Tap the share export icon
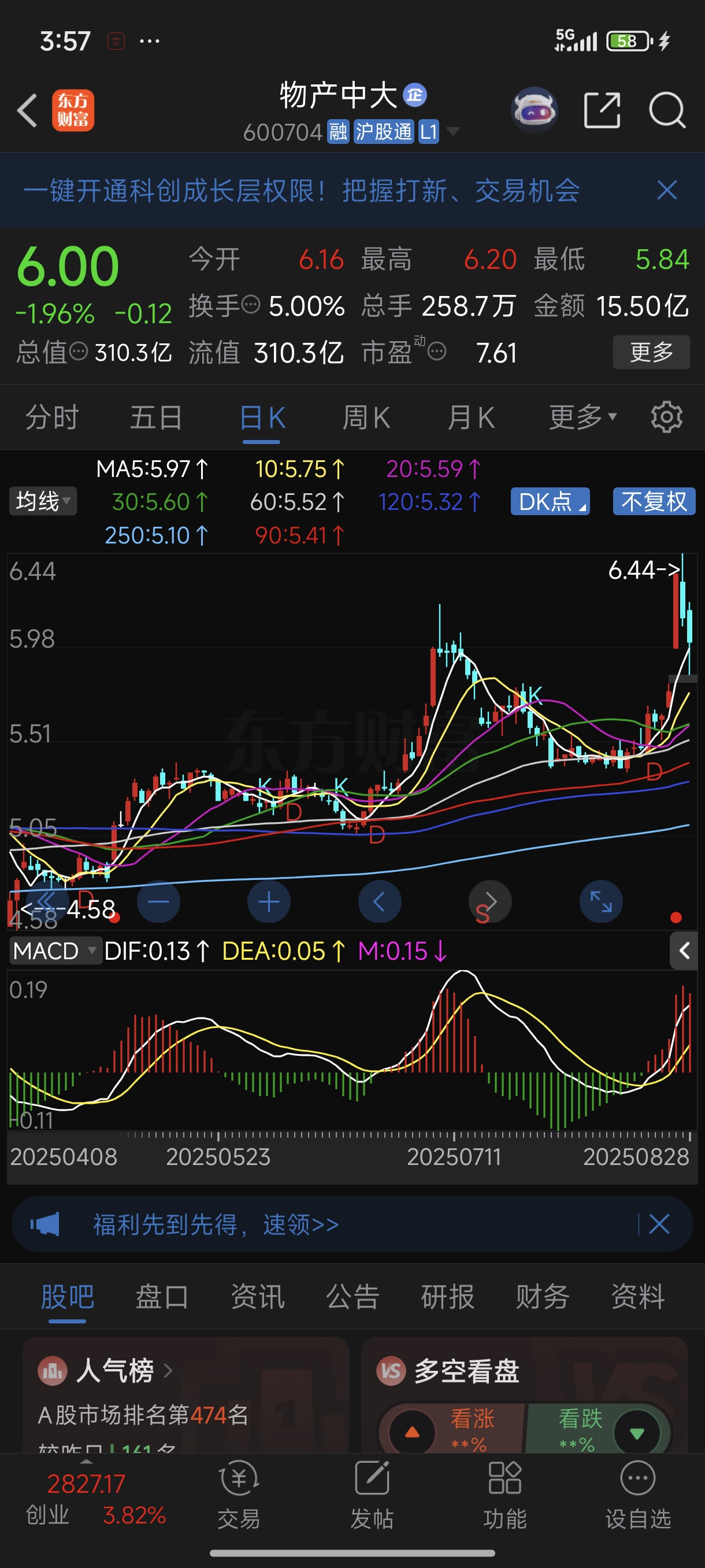The height and width of the screenshot is (1568, 705). pyautogui.click(x=602, y=110)
